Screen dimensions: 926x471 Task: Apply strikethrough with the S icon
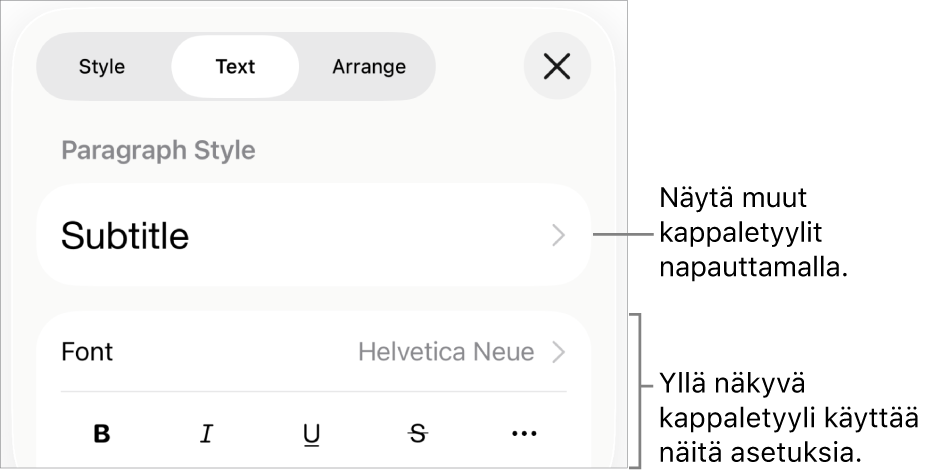coord(418,433)
